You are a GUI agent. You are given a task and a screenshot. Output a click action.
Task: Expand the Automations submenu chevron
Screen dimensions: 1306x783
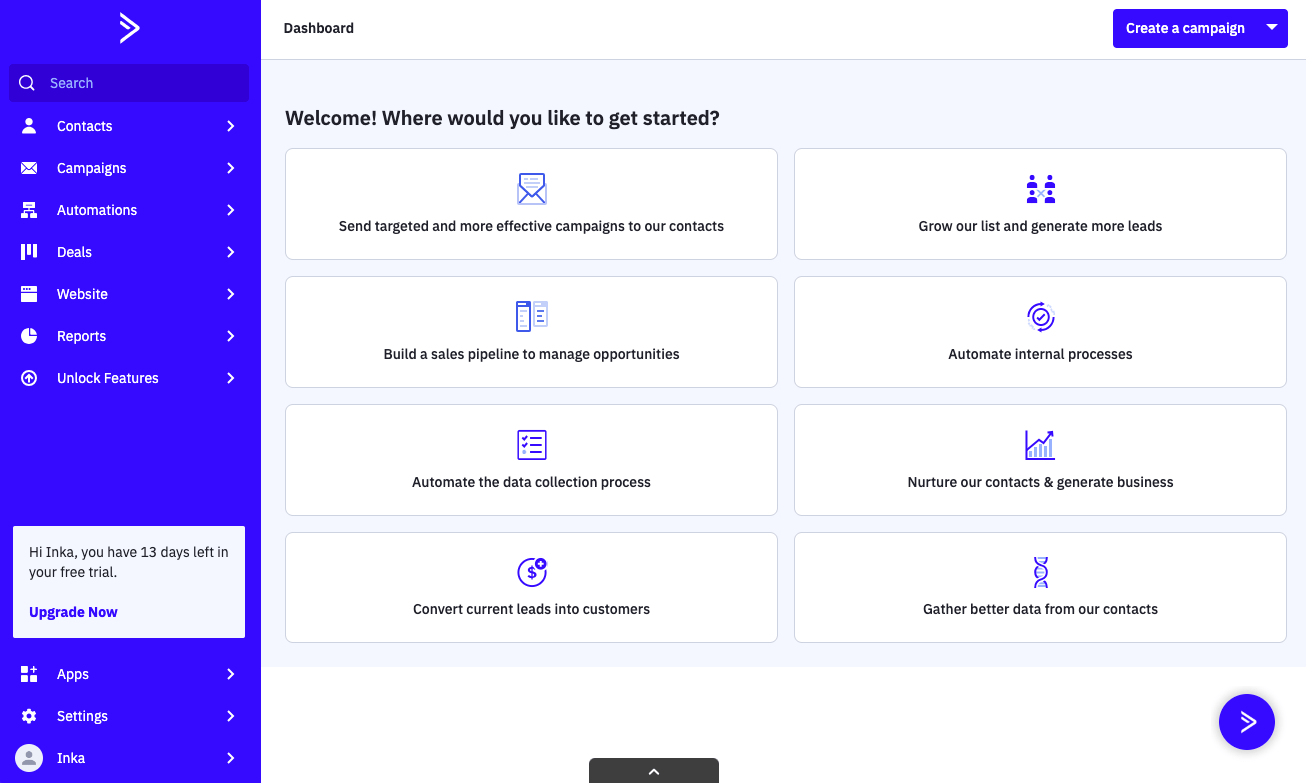(231, 210)
